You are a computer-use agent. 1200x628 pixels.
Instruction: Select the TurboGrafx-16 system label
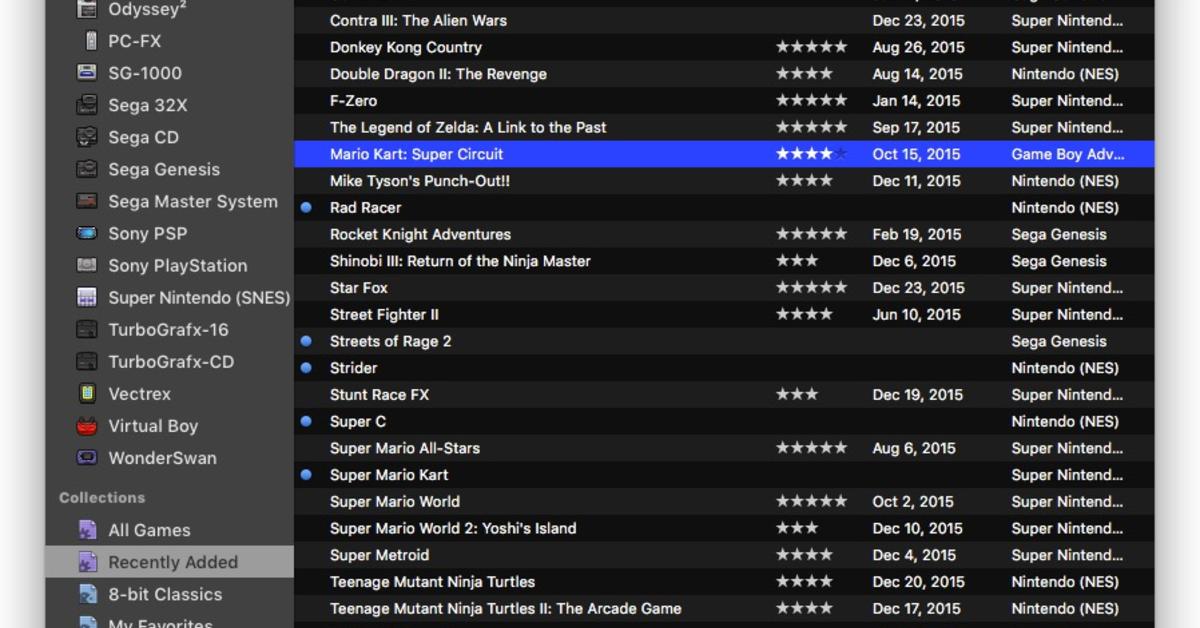pos(168,329)
